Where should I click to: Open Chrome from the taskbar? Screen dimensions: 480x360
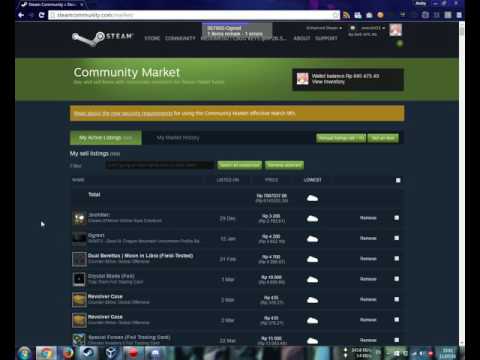[46, 353]
